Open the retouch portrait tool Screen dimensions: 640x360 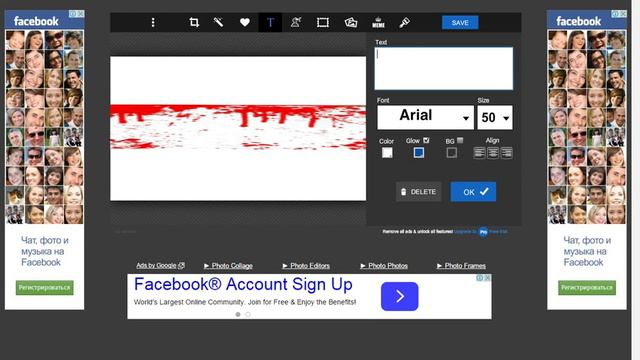(296, 22)
